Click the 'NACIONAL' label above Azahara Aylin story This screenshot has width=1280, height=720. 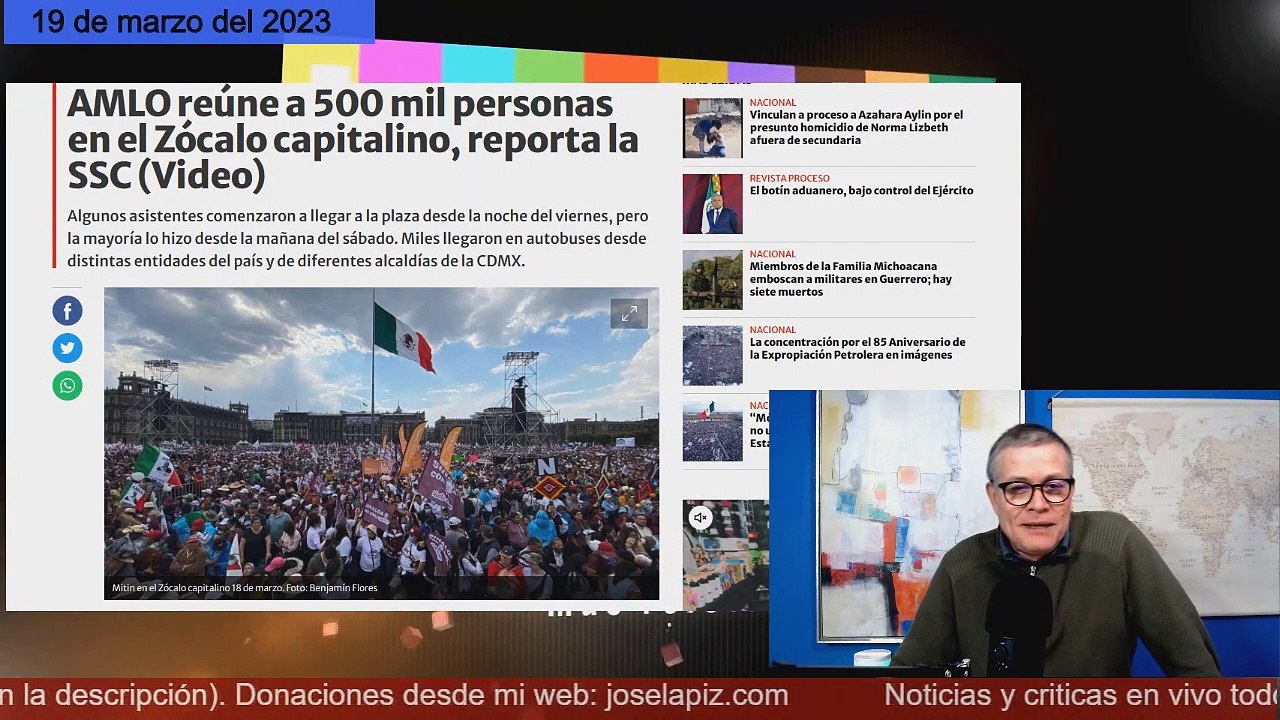pos(773,102)
